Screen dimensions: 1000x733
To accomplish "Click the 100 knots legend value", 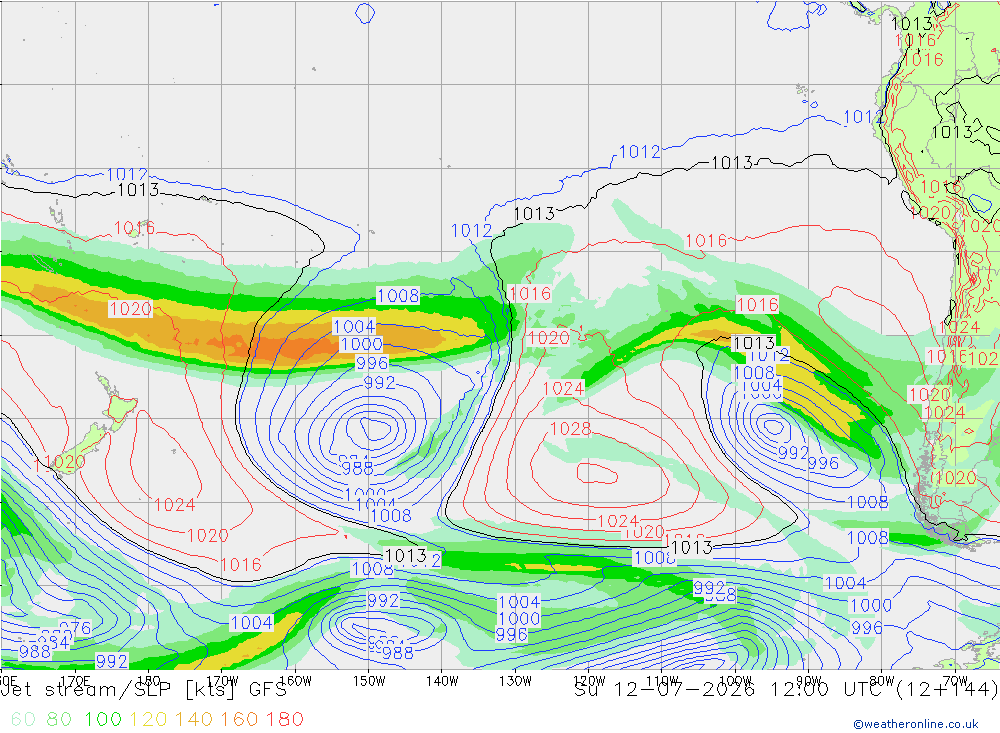I will [103, 719].
